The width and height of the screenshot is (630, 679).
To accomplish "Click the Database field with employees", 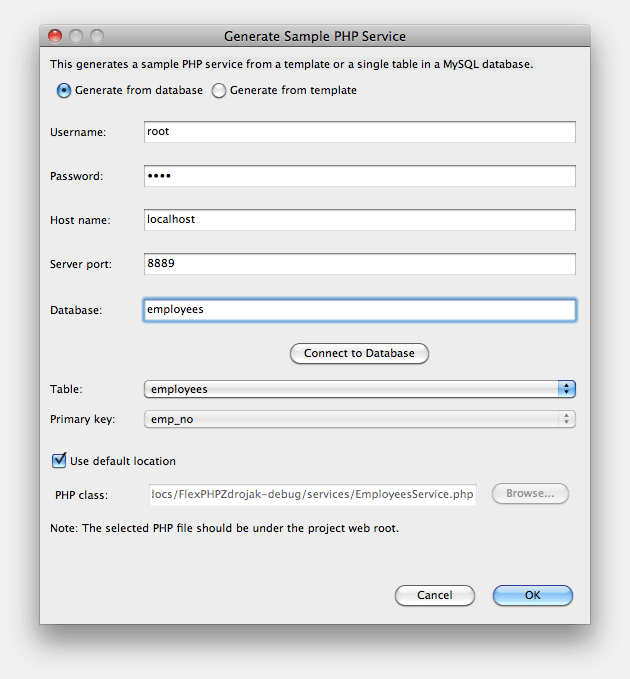I will pos(359,310).
